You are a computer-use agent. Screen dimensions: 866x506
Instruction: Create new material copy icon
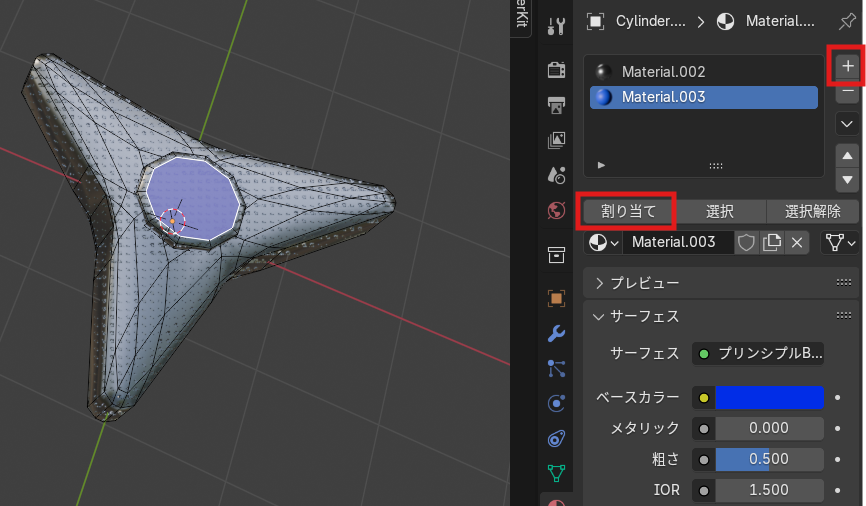772,243
